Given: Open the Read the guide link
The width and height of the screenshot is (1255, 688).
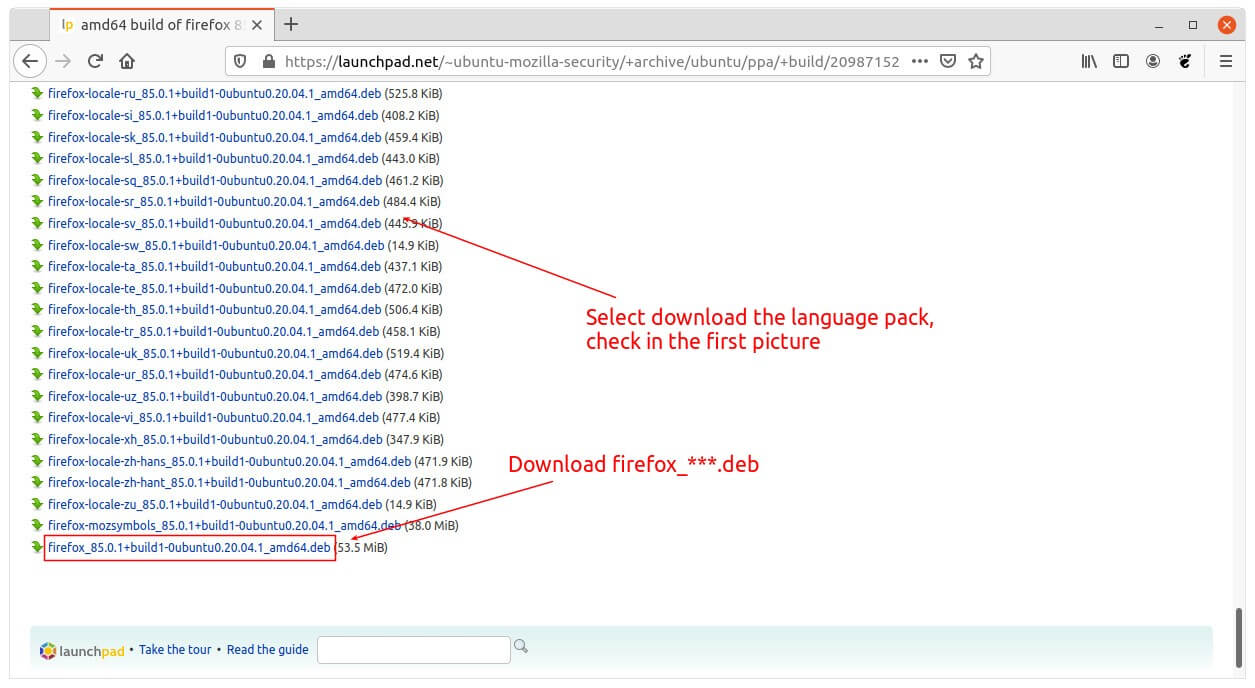Looking at the screenshot, I should point(268,650).
